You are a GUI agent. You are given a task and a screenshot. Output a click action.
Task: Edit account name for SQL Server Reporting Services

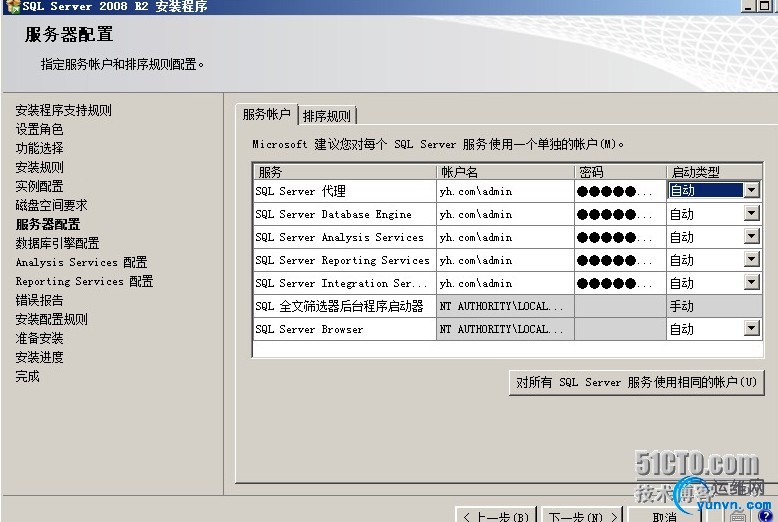click(x=505, y=260)
